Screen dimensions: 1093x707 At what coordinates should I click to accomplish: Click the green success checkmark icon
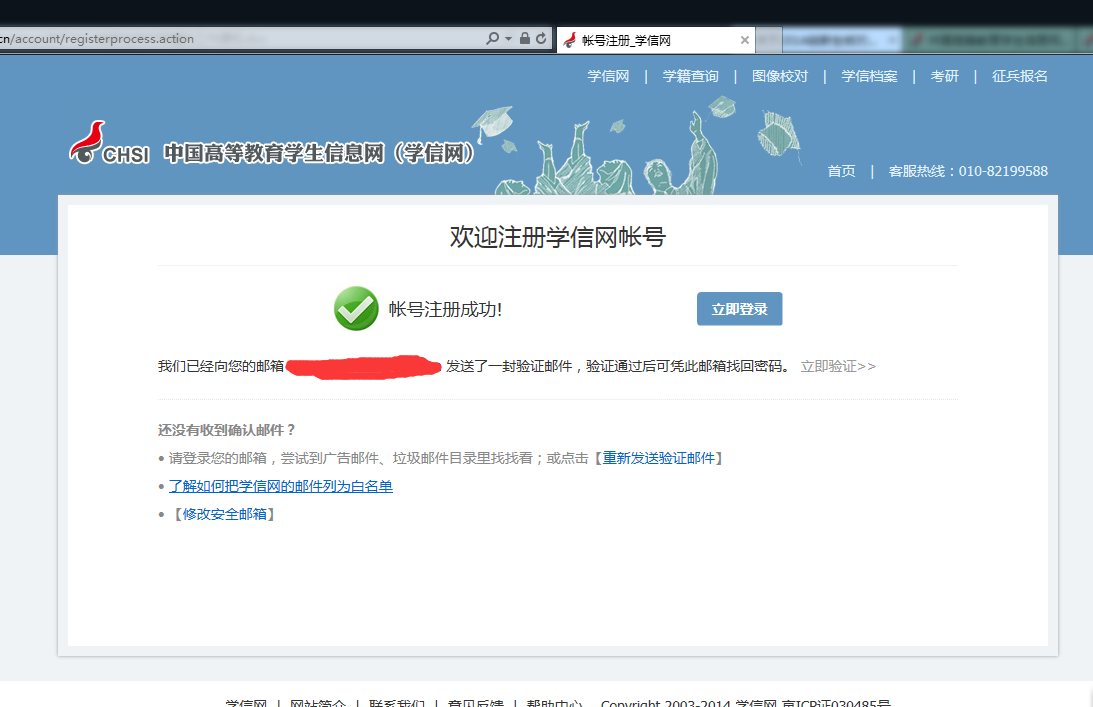[x=356, y=308]
